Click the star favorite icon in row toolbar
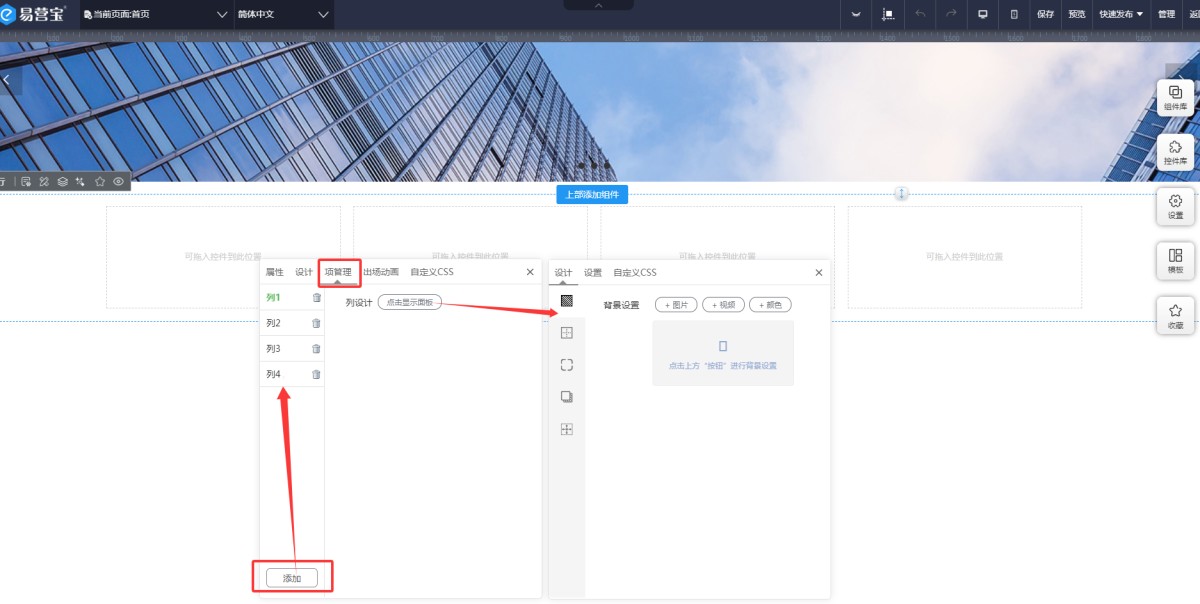 click(x=100, y=181)
